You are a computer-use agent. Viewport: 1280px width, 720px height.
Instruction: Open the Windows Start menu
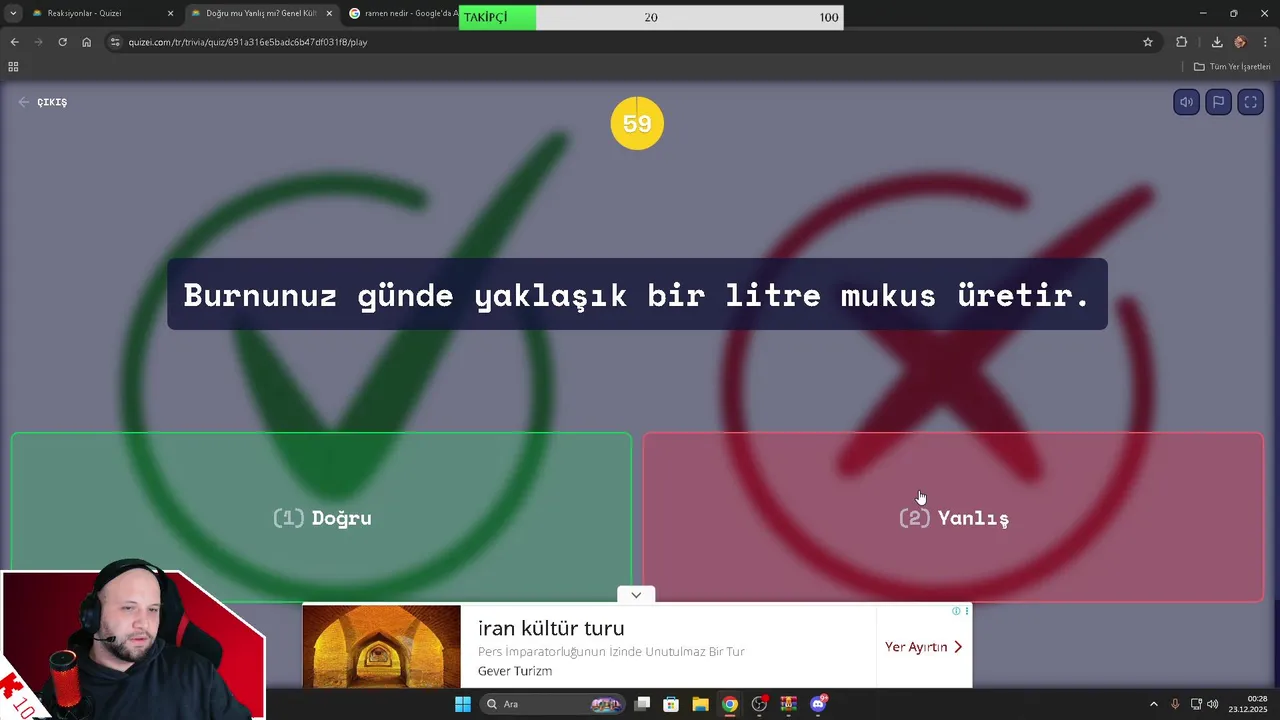463,704
